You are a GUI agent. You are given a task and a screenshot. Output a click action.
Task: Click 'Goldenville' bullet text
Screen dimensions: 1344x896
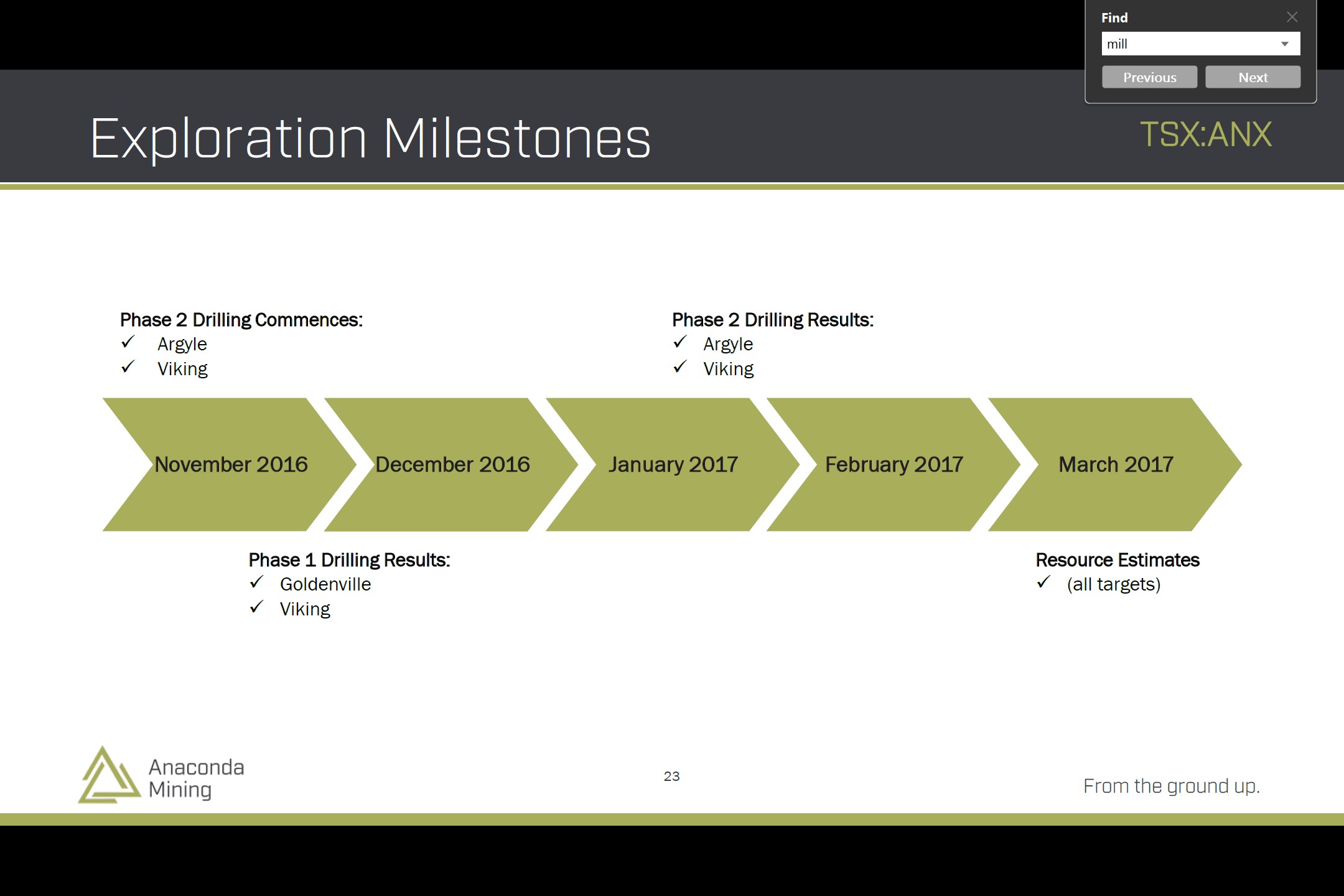coord(325,584)
